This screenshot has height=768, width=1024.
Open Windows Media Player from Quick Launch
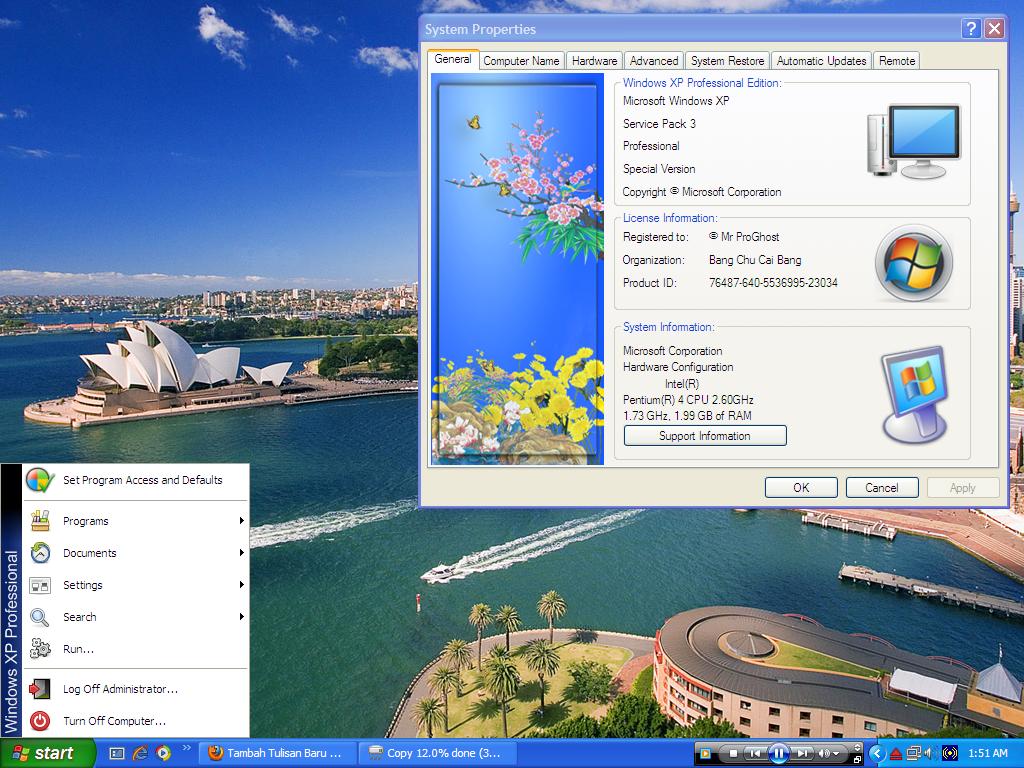pyautogui.click(x=162, y=753)
